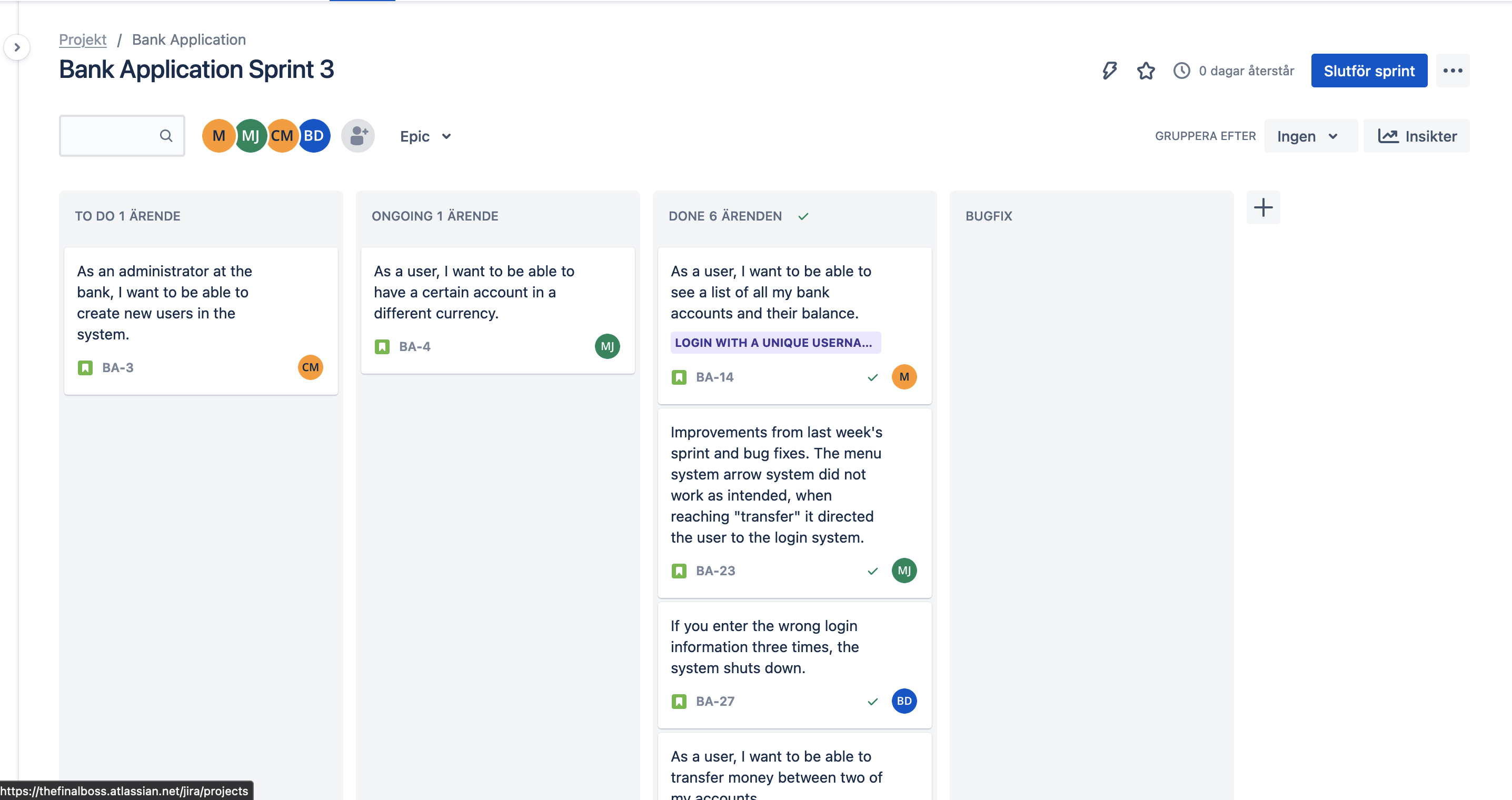Click the story type icon on BA-23
This screenshot has height=800, width=1512.
pyautogui.click(x=679, y=571)
